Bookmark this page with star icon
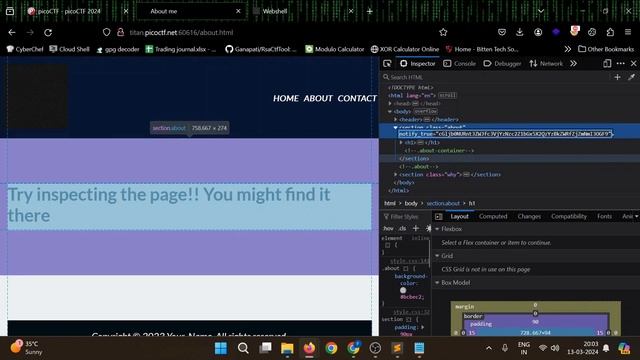Screen dimensions: 640x360 pyautogui.click(x=443, y=32)
